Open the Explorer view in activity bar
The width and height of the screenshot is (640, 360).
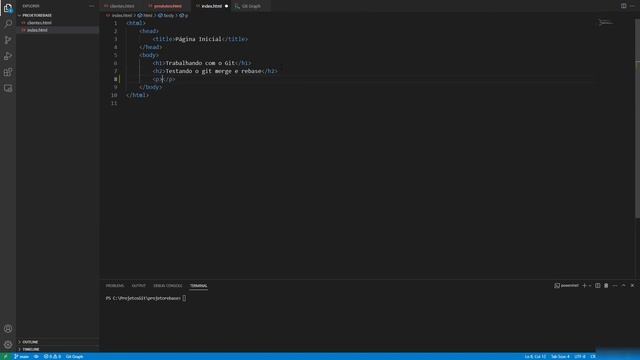point(8,8)
